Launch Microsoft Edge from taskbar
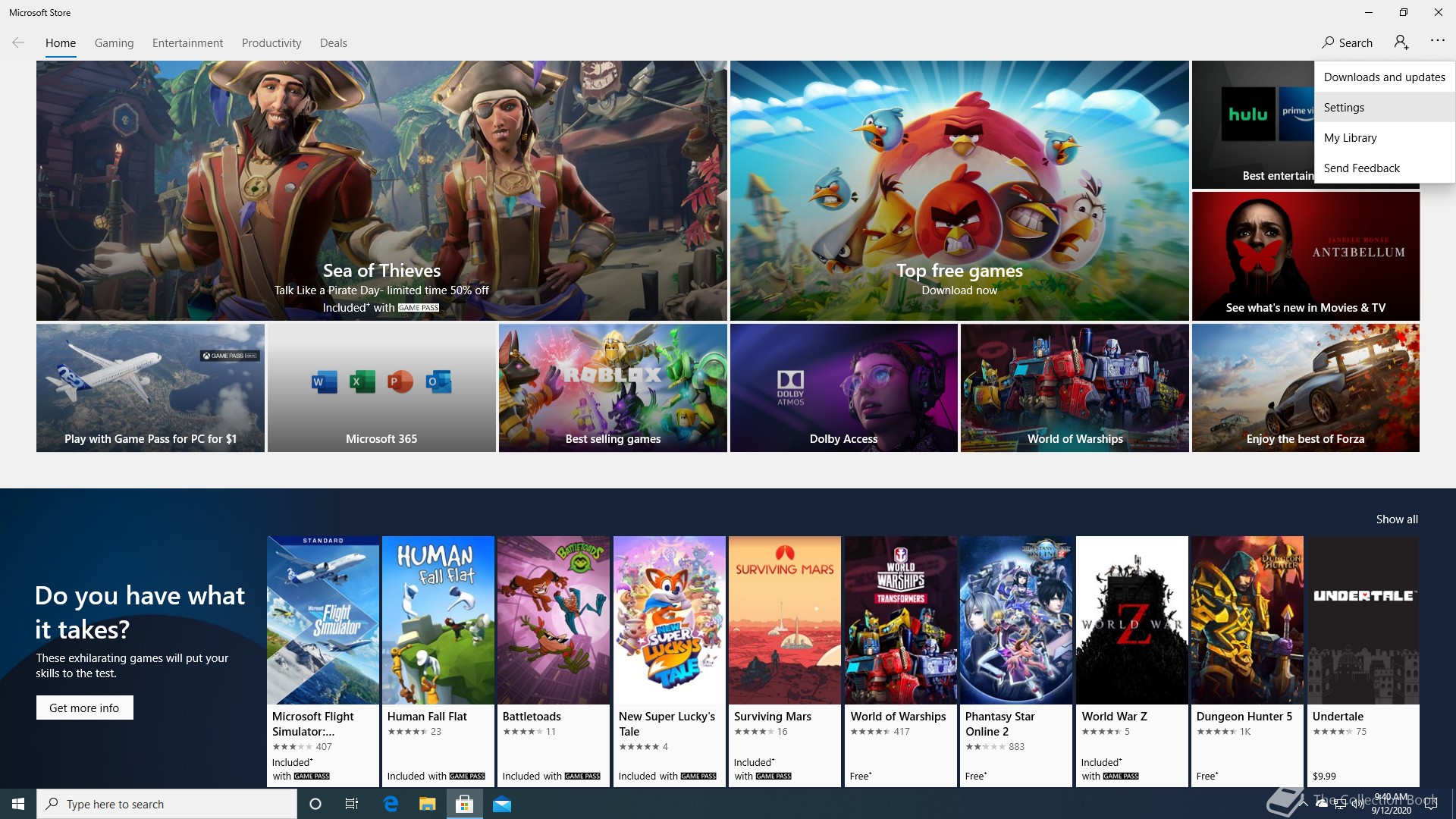The width and height of the screenshot is (1456, 819). tap(391, 804)
